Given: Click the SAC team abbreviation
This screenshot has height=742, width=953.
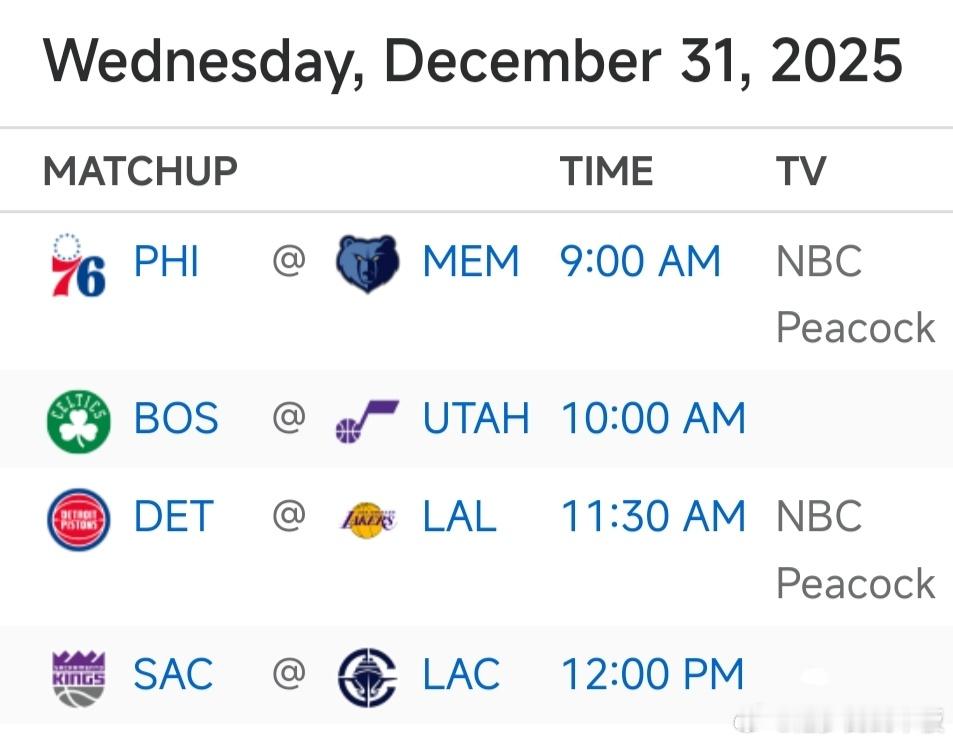Looking at the screenshot, I should [x=174, y=673].
